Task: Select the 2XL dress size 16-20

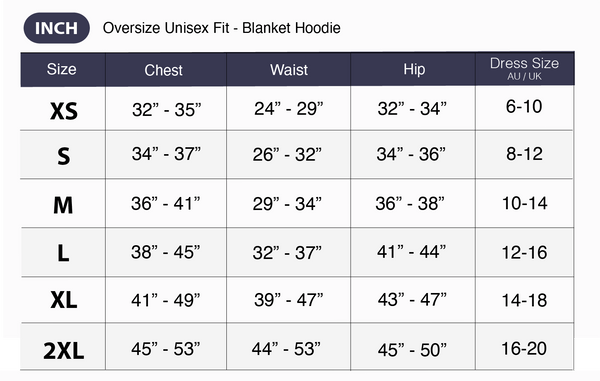Action: click(524, 348)
